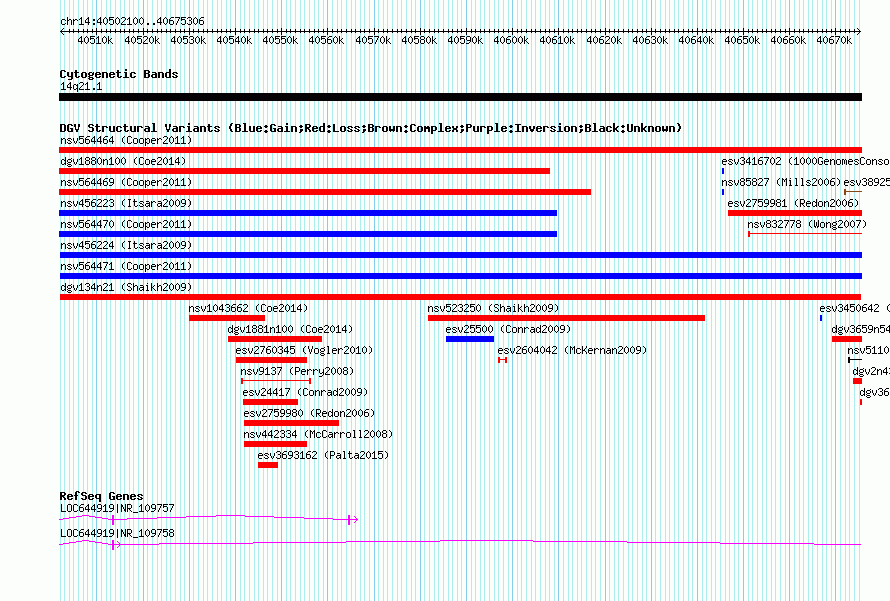Click the nsv564464 (Cooper2011) variant bar
The image size is (890, 601).
pyautogui.click(x=460, y=150)
